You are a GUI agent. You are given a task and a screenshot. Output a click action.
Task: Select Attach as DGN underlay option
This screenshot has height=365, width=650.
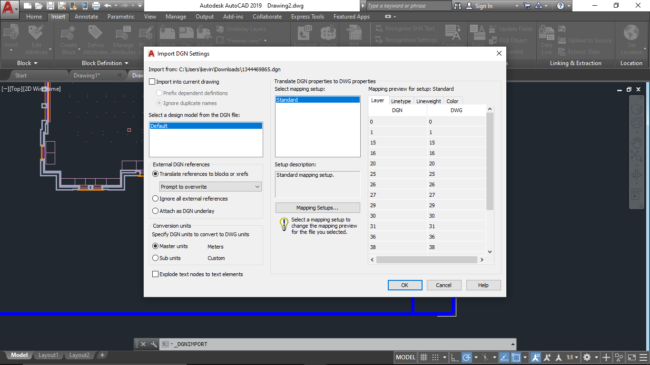(155, 211)
